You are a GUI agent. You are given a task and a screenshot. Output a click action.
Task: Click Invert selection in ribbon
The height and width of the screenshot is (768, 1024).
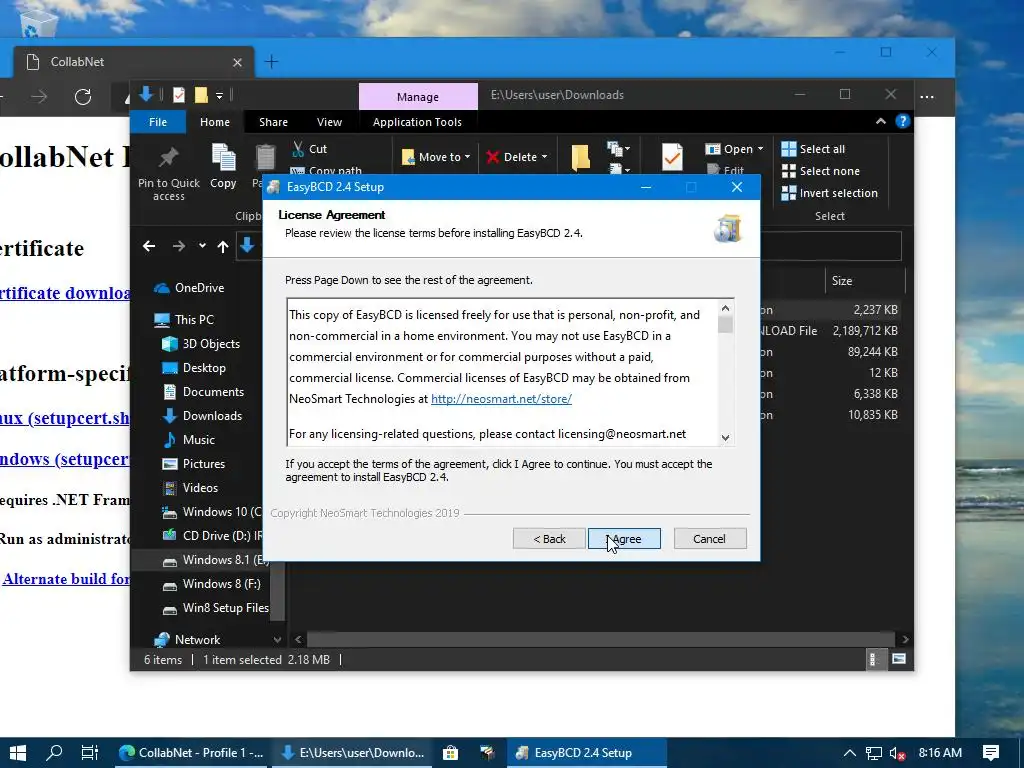coord(830,193)
